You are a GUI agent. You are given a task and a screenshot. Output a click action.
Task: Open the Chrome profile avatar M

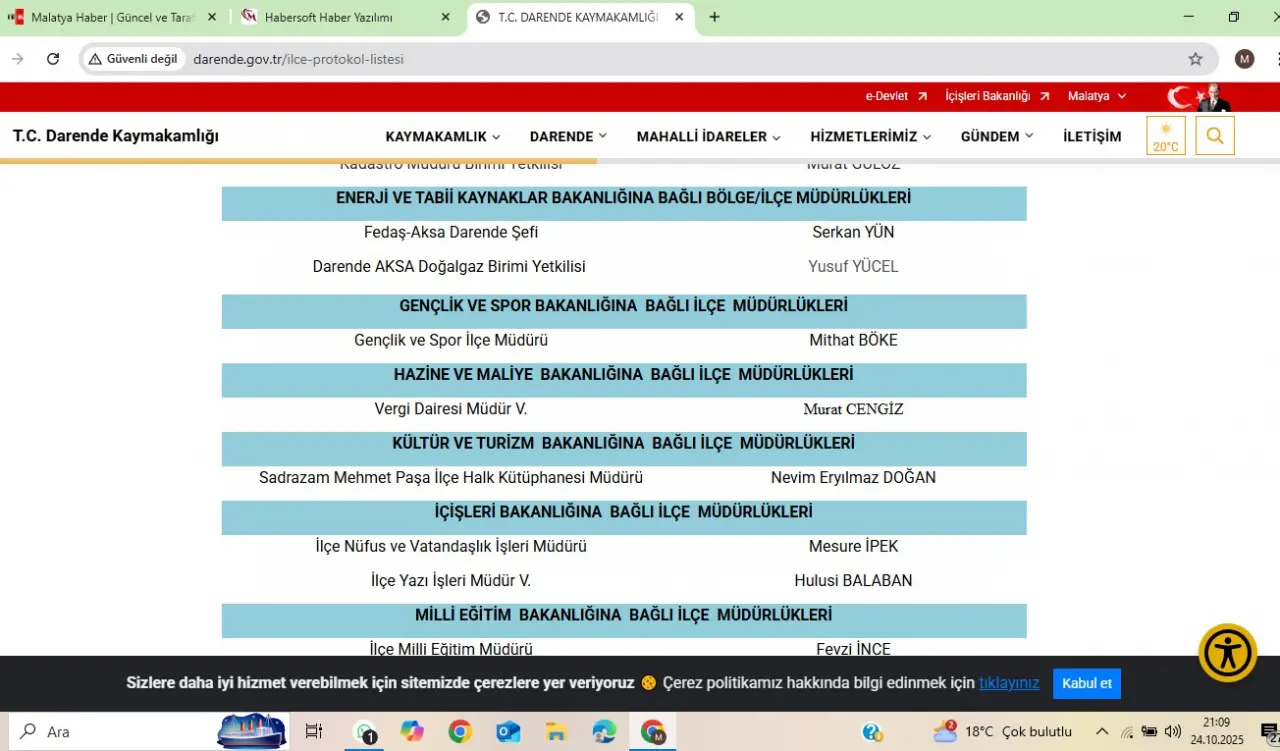point(1244,59)
